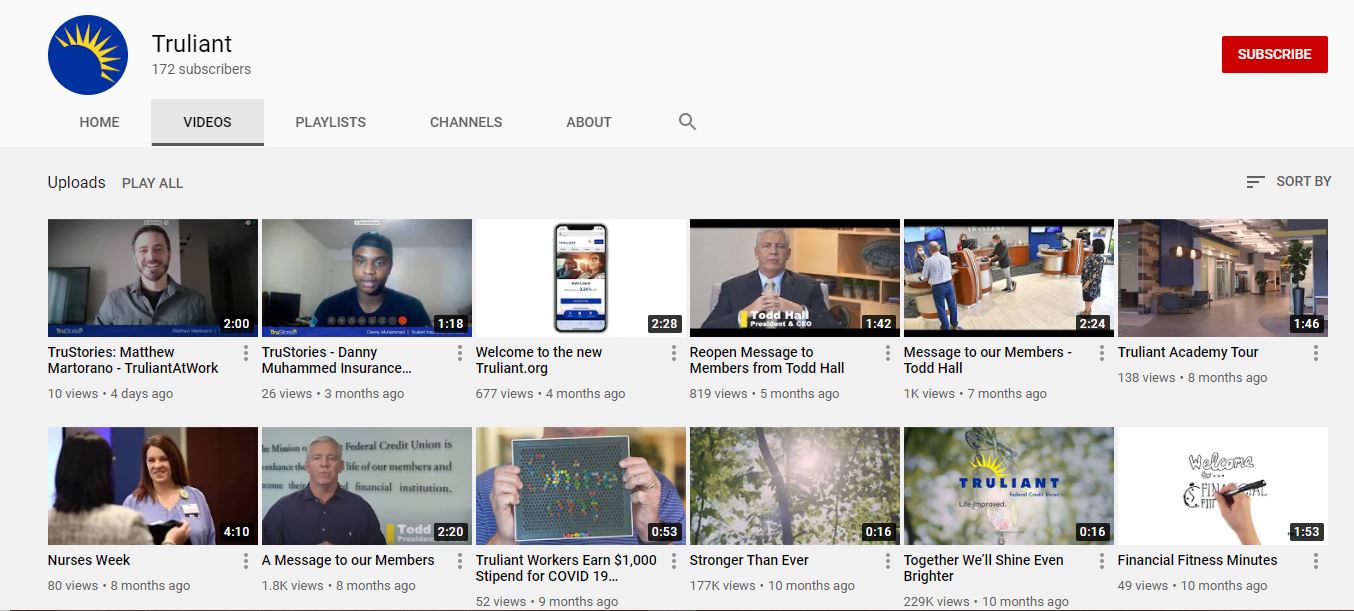Screen dimensions: 1354x611
Task: Open Reopen Message to Members title link
Action: pyautogui.click(x=767, y=360)
